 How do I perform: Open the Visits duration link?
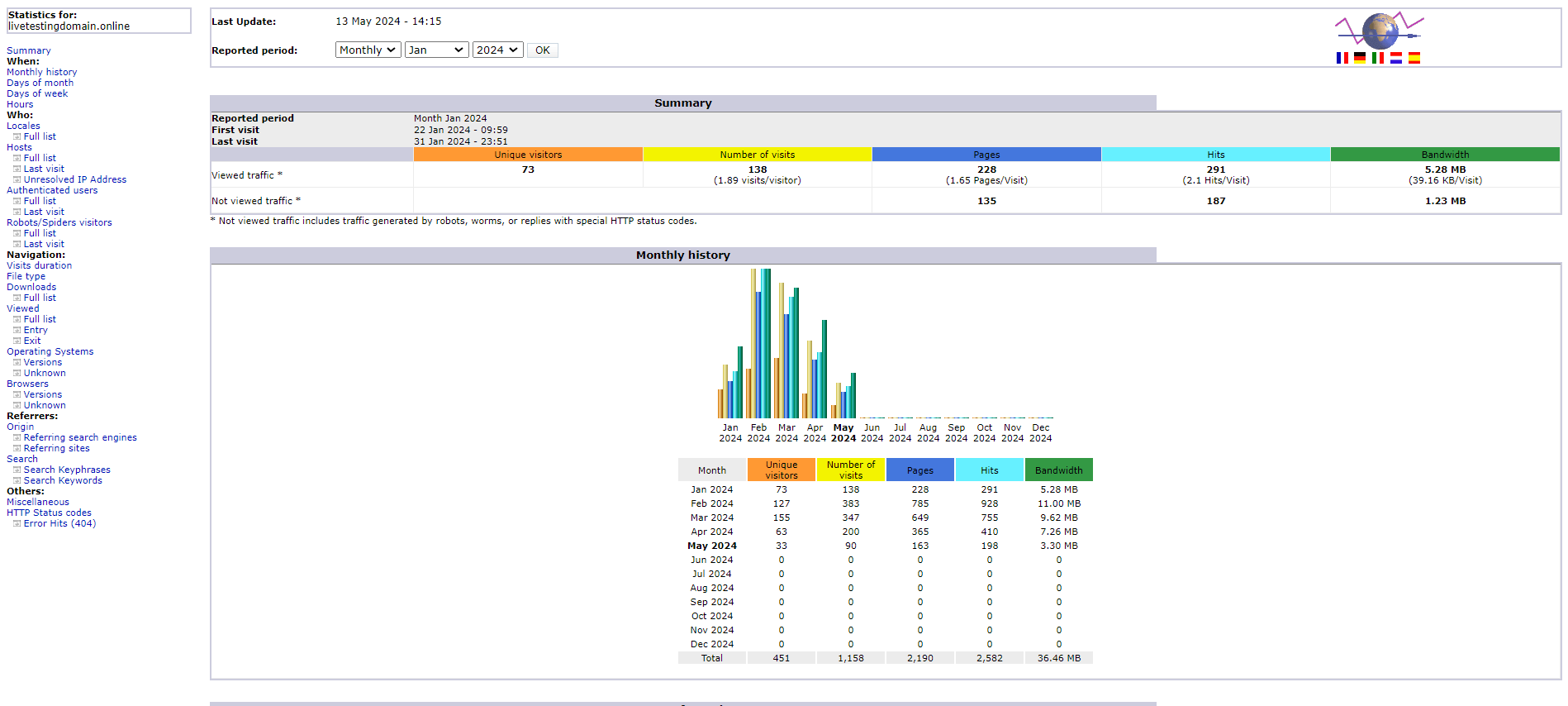coord(40,265)
